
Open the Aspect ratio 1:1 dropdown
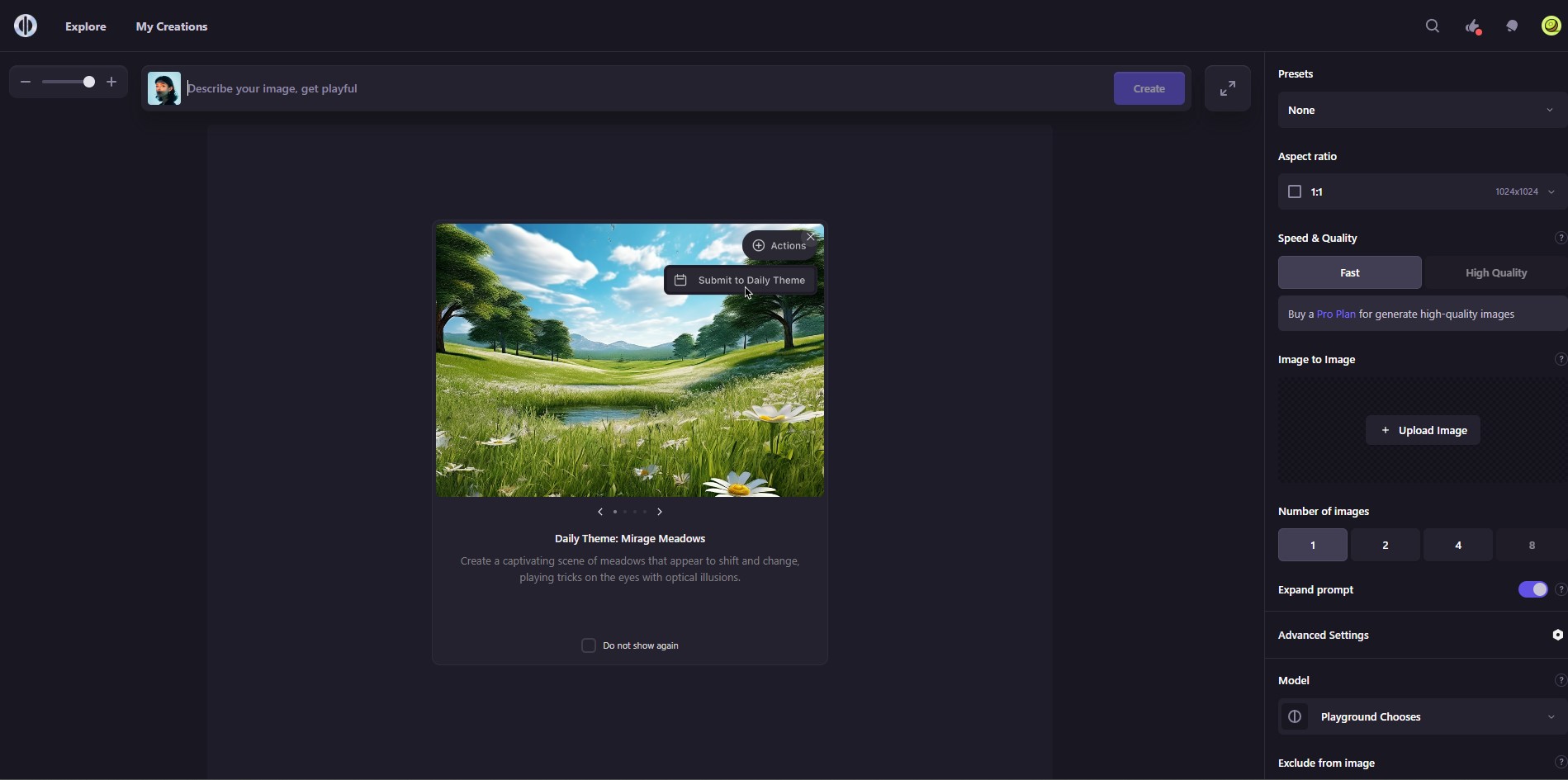(x=1423, y=191)
